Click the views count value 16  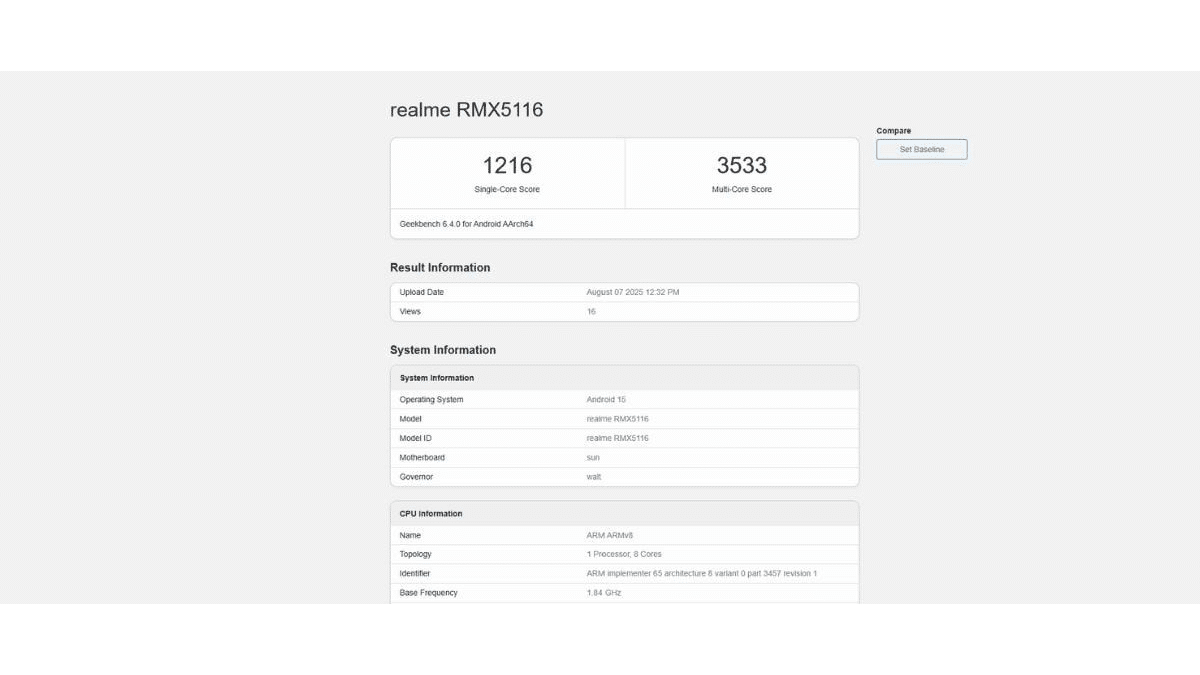[x=591, y=311]
